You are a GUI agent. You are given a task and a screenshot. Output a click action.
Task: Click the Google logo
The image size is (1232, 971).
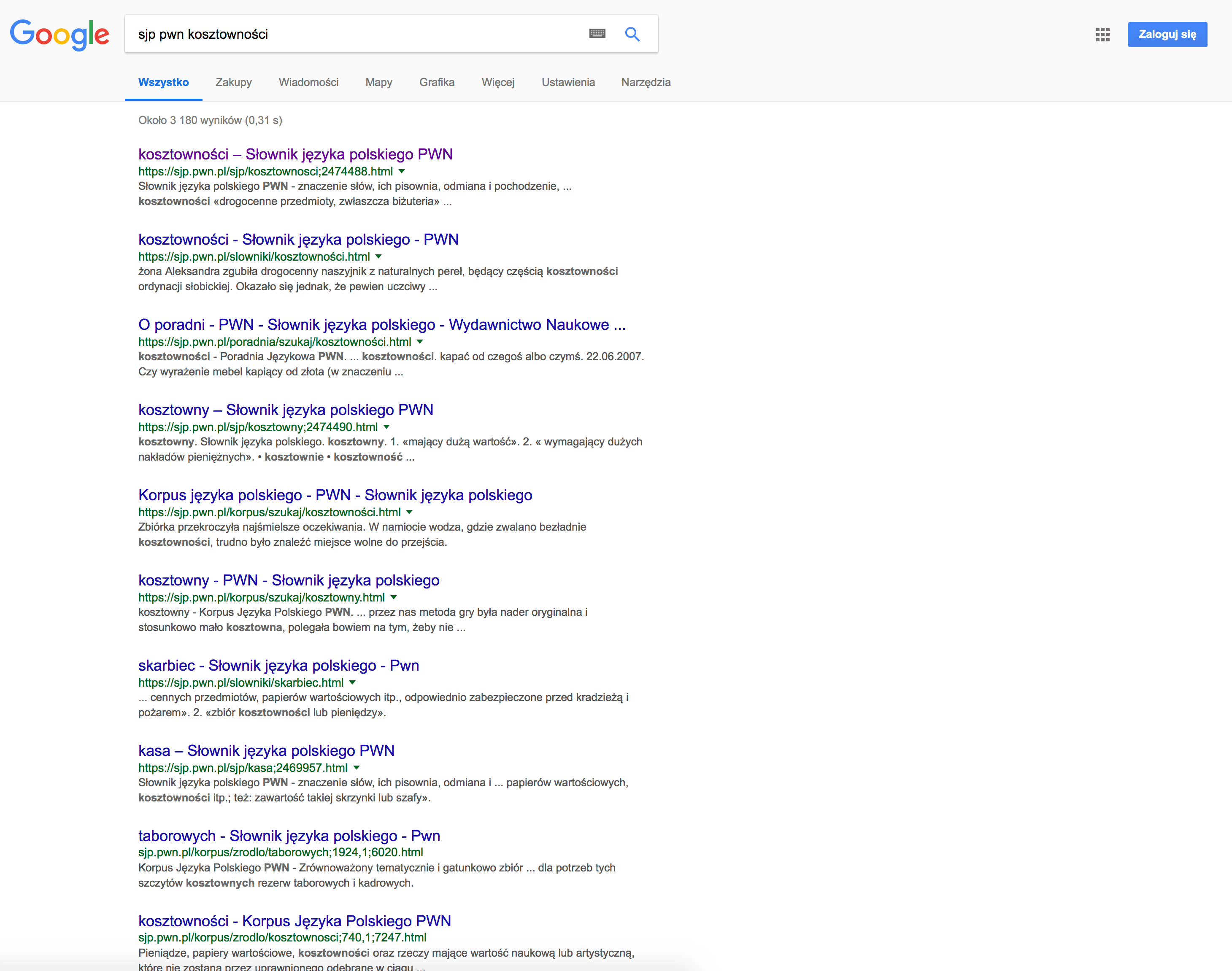click(59, 35)
